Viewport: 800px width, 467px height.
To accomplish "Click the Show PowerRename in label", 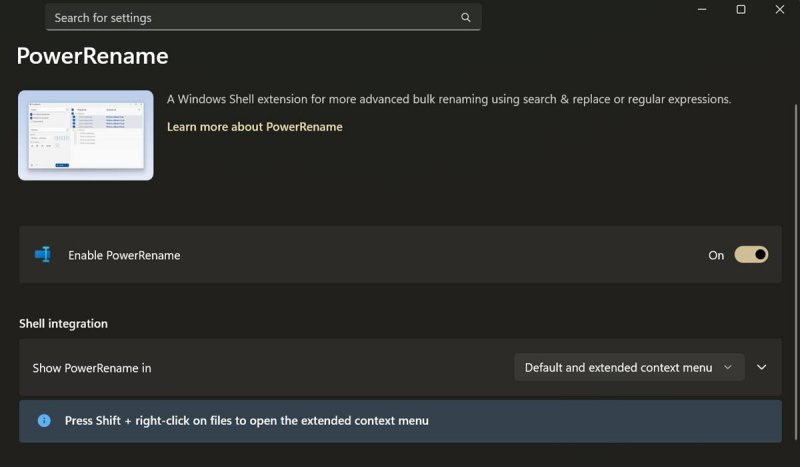I will [x=92, y=368].
